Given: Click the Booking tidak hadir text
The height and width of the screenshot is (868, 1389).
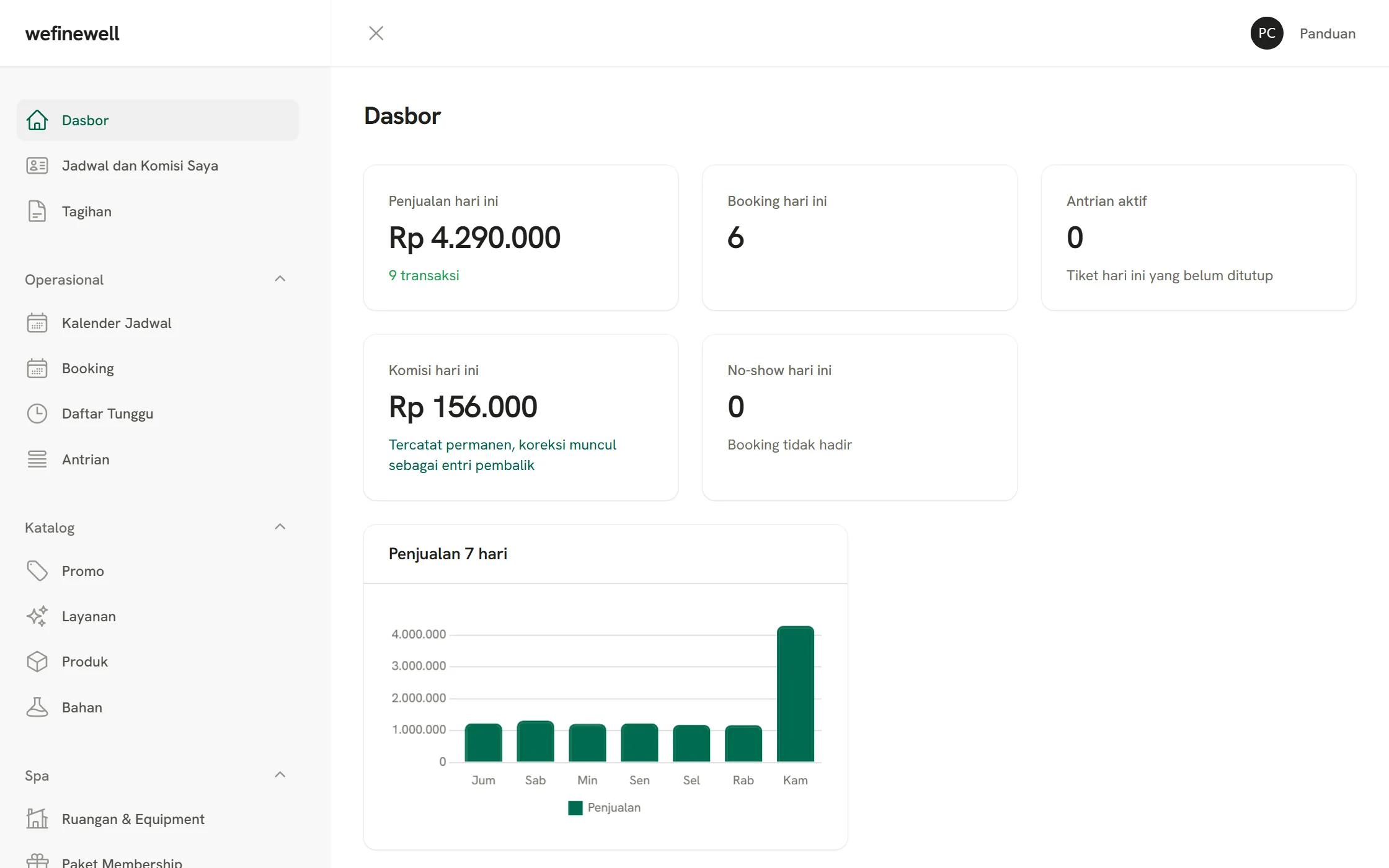Looking at the screenshot, I should click(789, 445).
